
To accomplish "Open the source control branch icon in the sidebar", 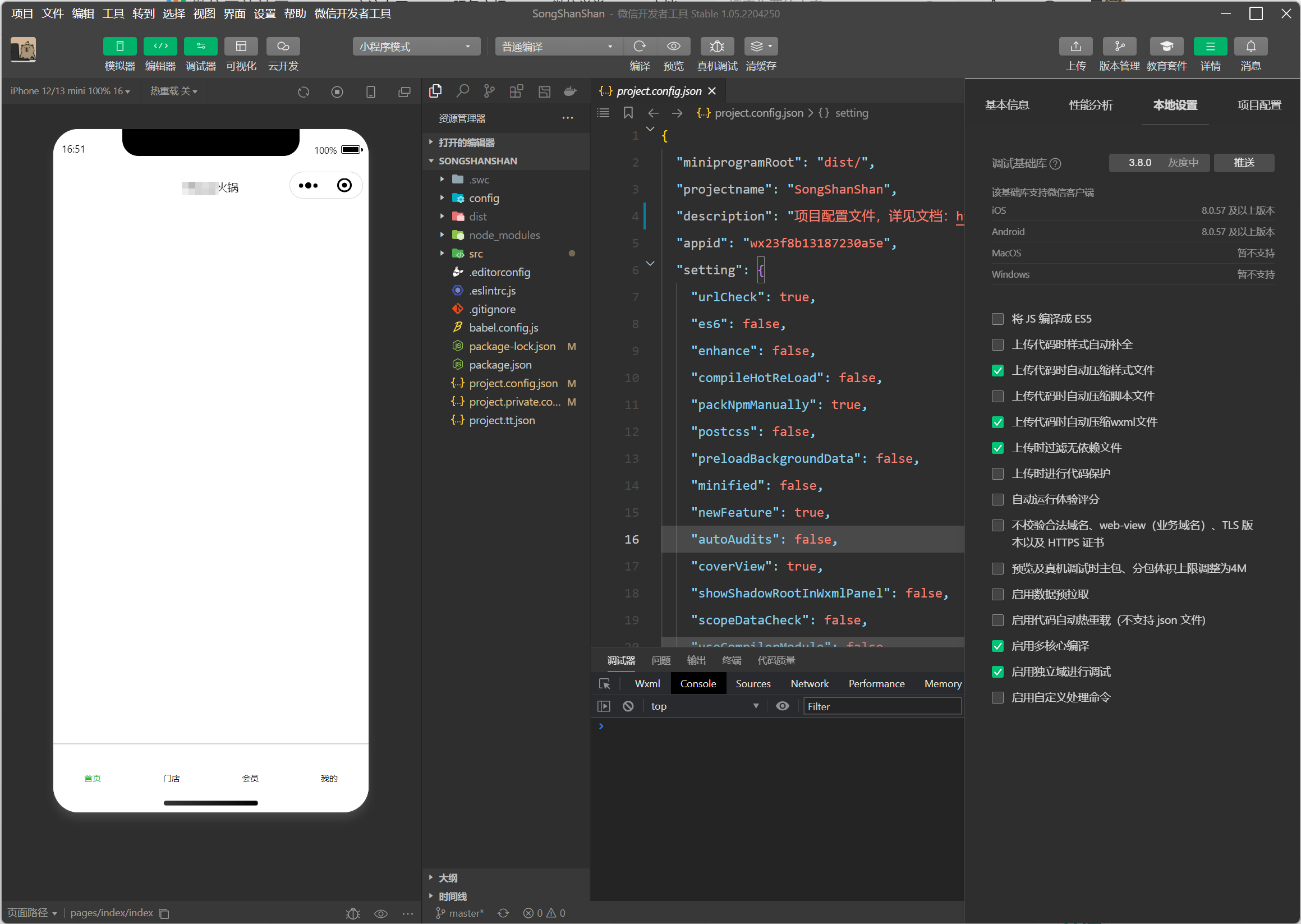I will tap(489, 91).
